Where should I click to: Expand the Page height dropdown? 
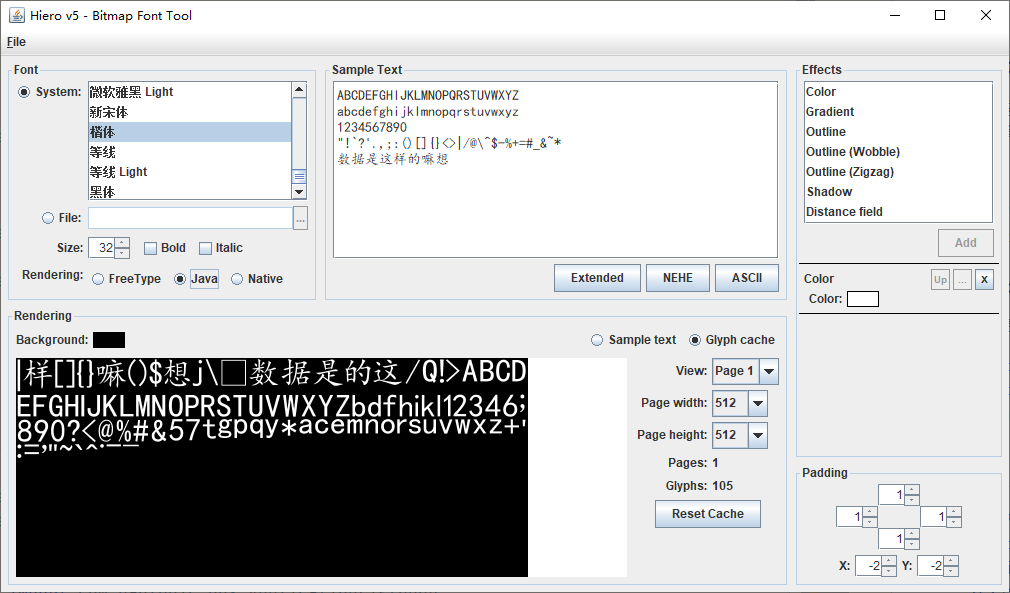(x=757, y=435)
